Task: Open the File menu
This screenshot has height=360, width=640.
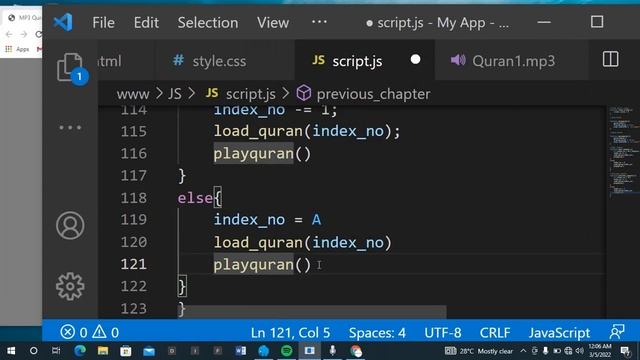Action: coord(103,23)
